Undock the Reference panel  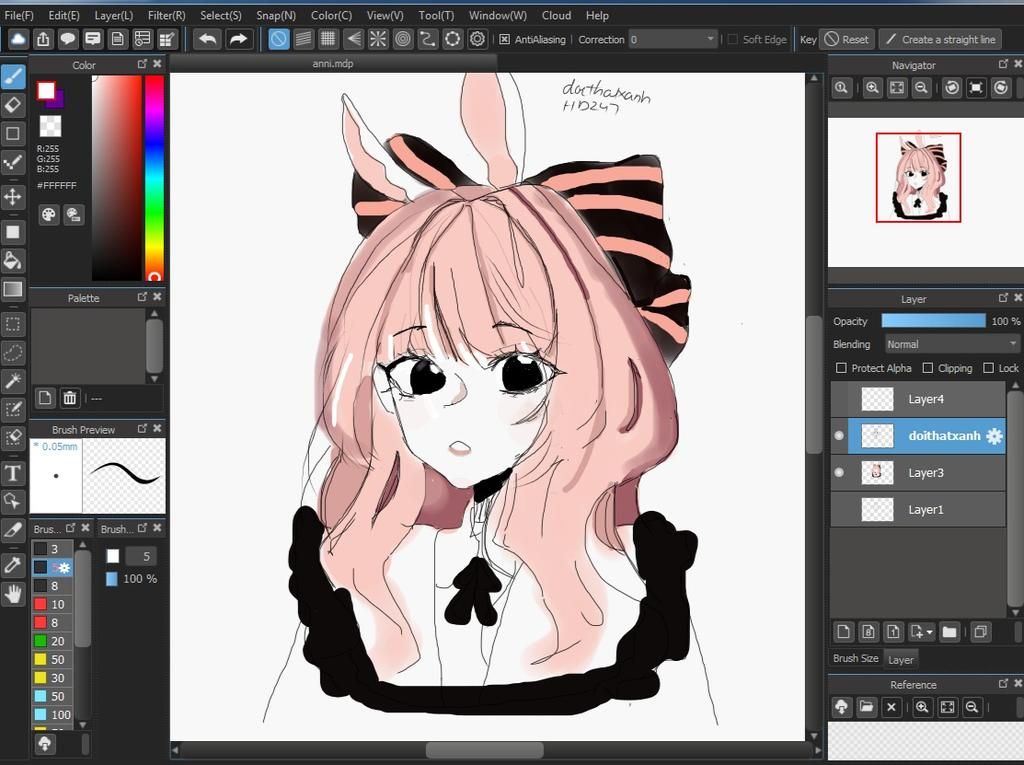click(x=1003, y=683)
